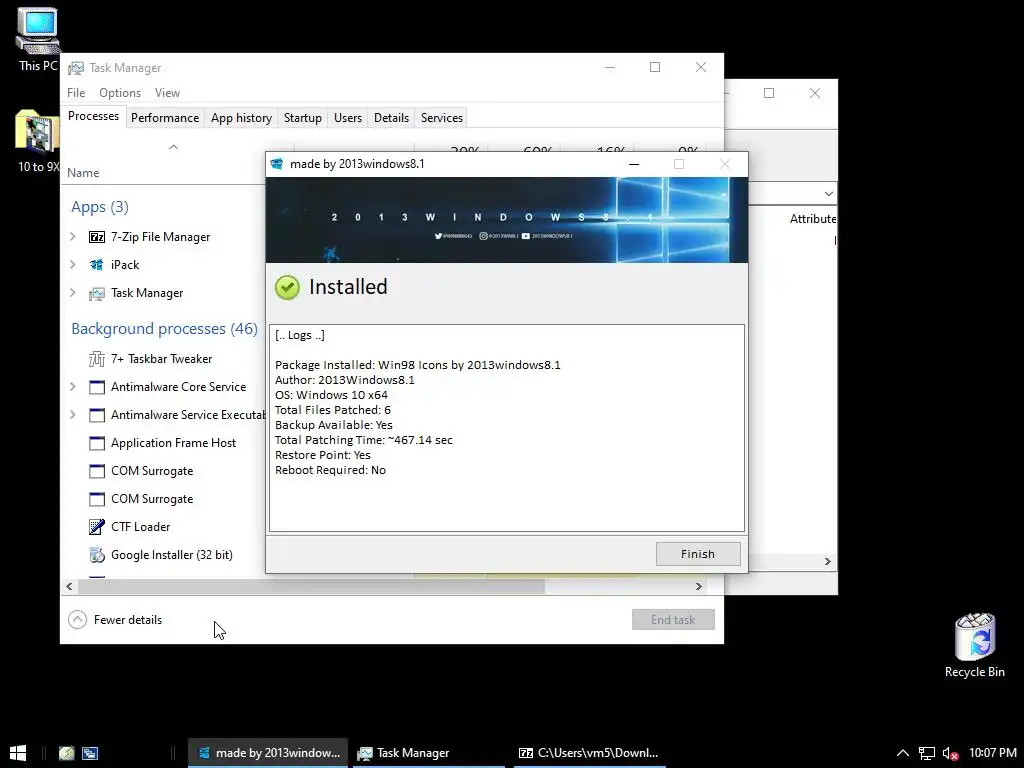Click the second quick launch taskbar icon

pos(90,753)
